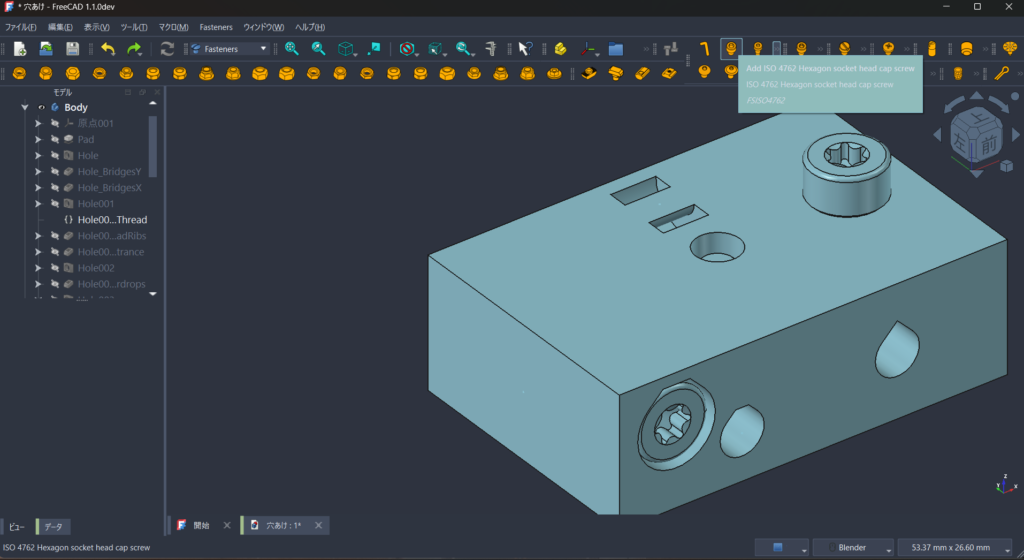
Task: Toggle visibility of Hole feature
Action: (x=55, y=155)
